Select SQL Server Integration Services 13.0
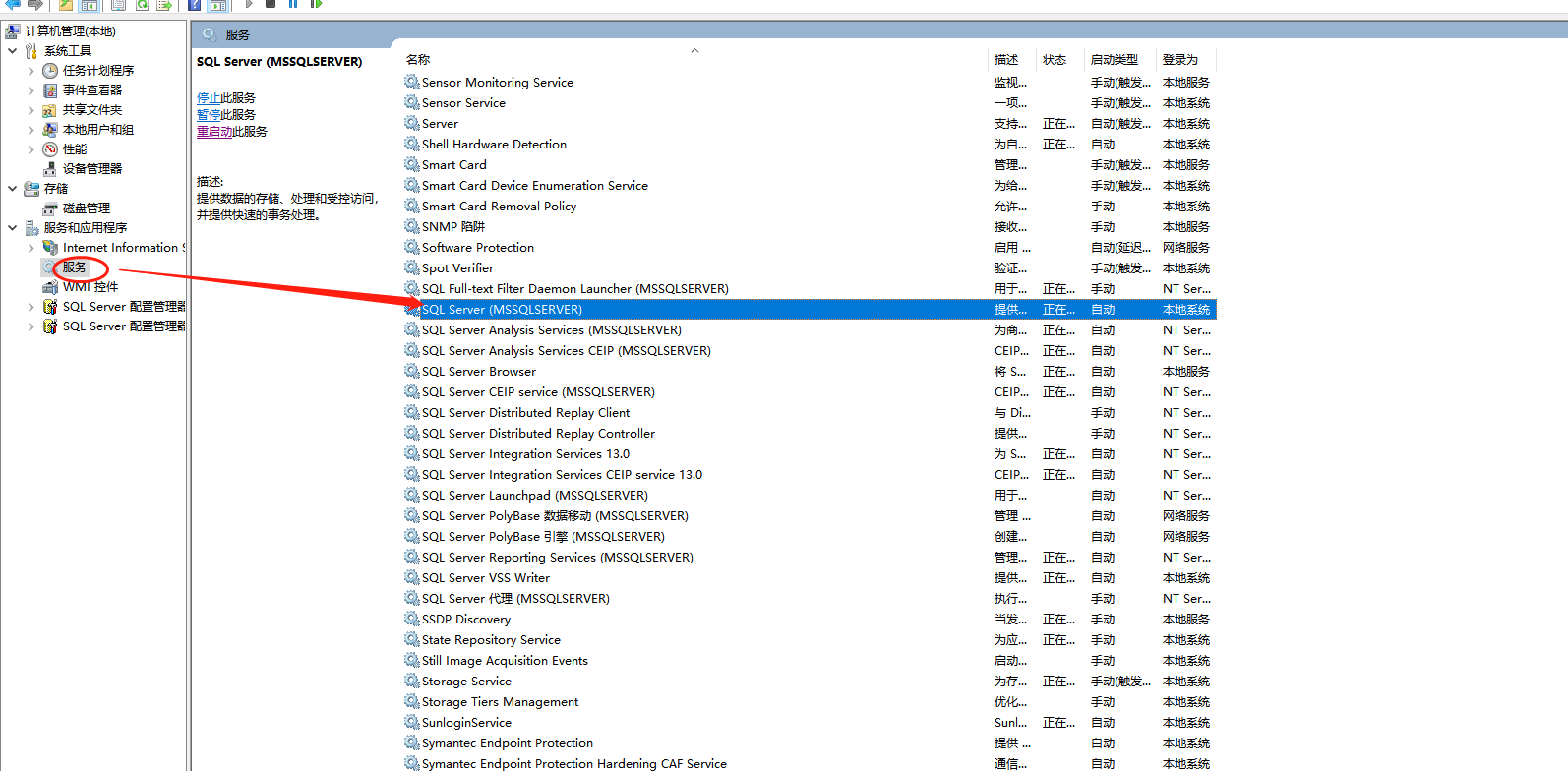 (x=810, y=453)
